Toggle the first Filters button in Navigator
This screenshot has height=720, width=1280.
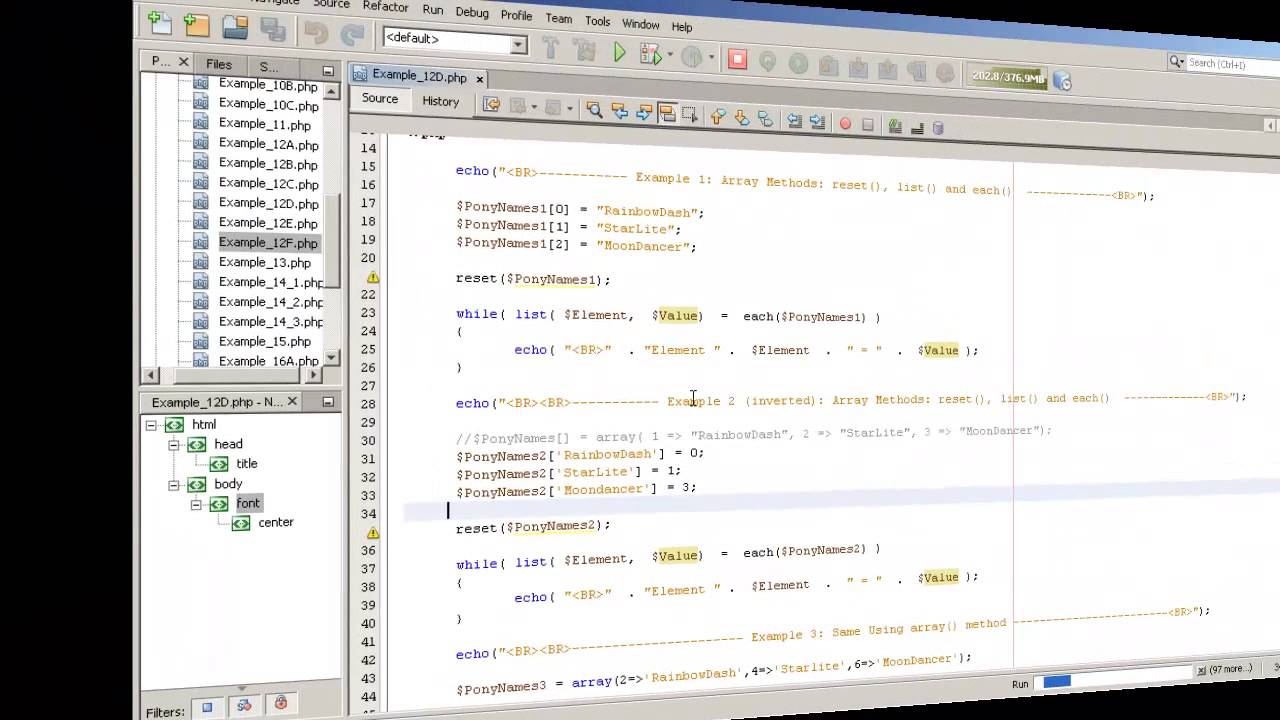pyautogui.click(x=207, y=708)
